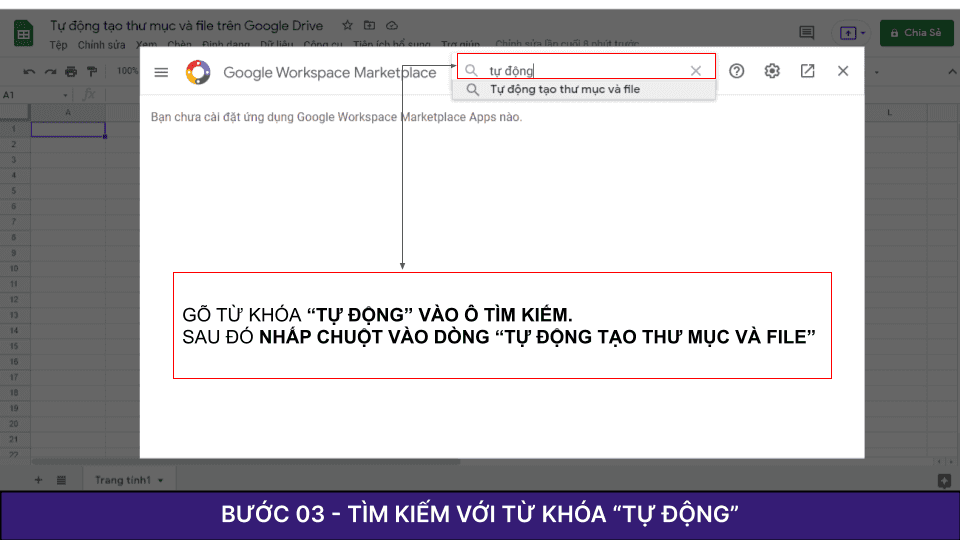Open the comment history icon
Image resolution: width=960 pixels, height=540 pixels.
point(807,33)
